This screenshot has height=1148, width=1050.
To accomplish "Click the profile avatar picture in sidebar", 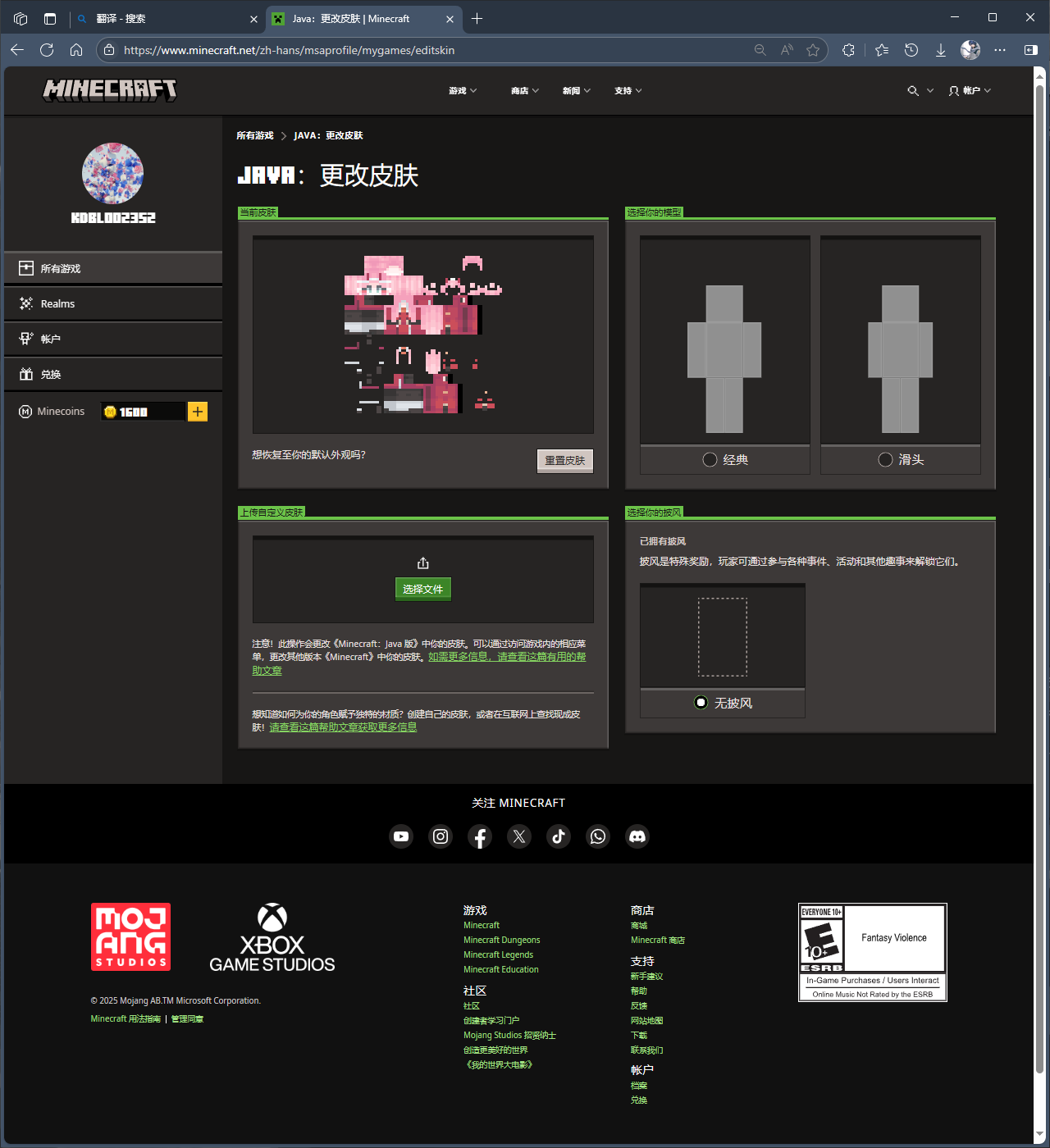I will point(113,173).
